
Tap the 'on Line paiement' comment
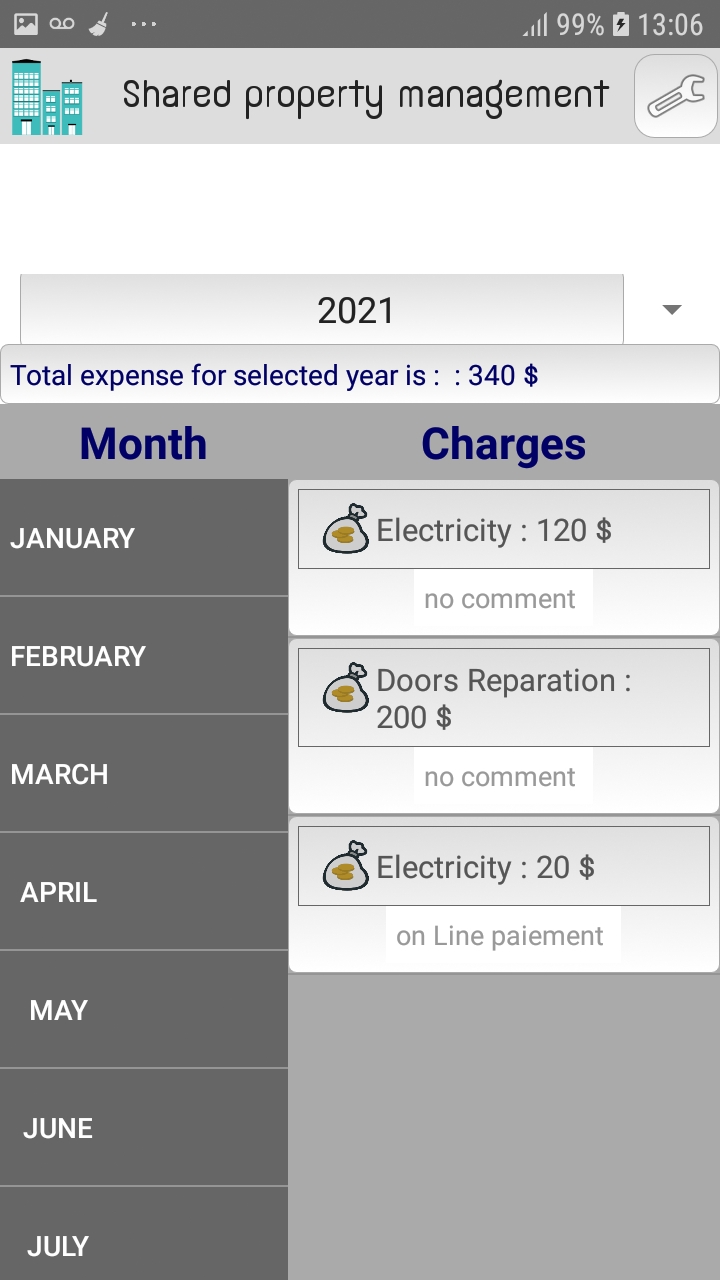[500, 936]
